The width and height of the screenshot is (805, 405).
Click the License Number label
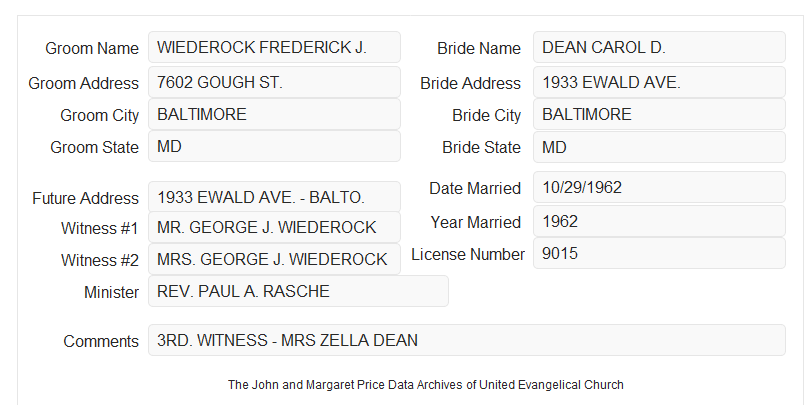pos(468,255)
